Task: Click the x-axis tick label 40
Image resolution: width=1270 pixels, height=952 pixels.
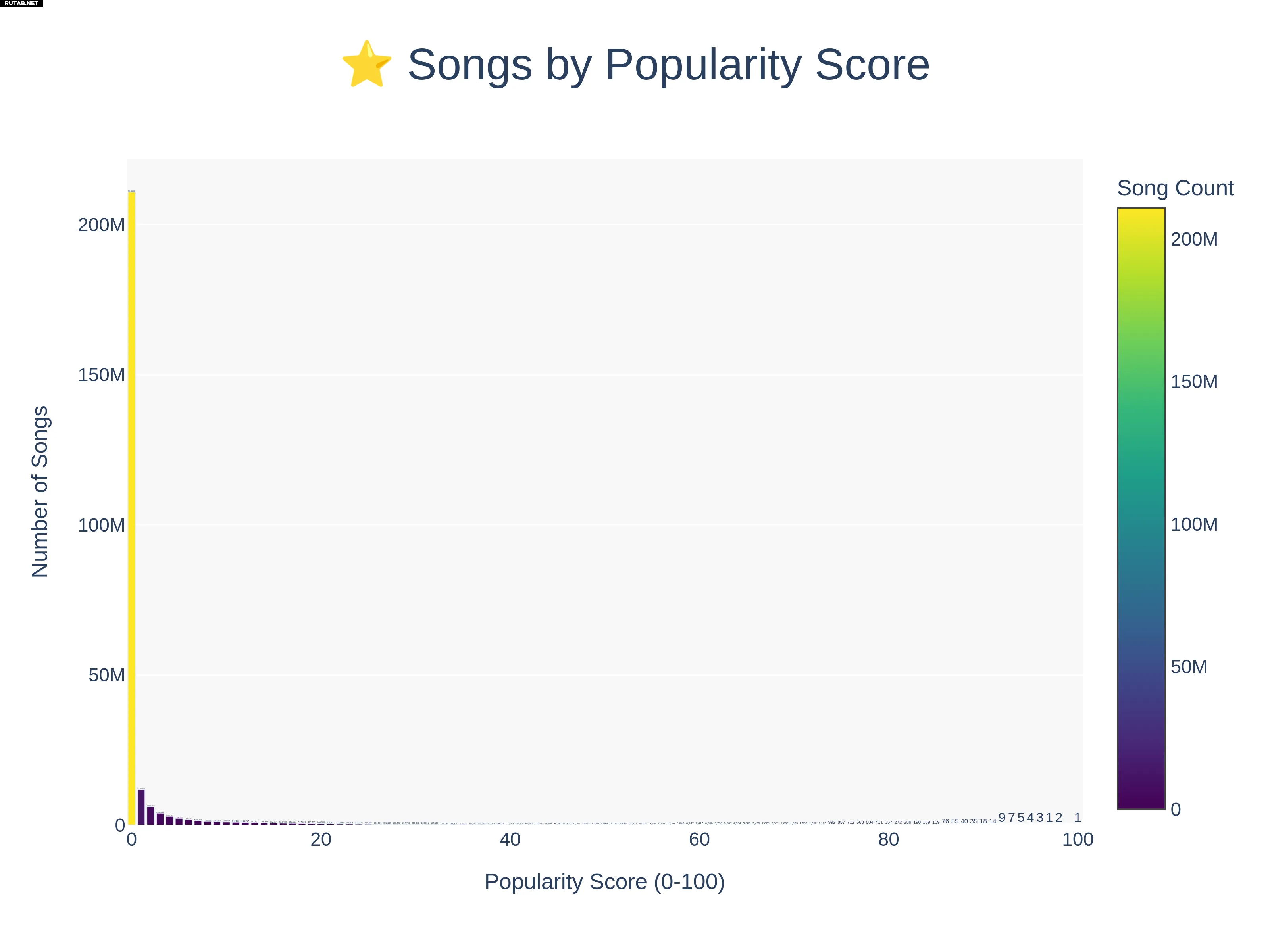Action: (x=510, y=839)
